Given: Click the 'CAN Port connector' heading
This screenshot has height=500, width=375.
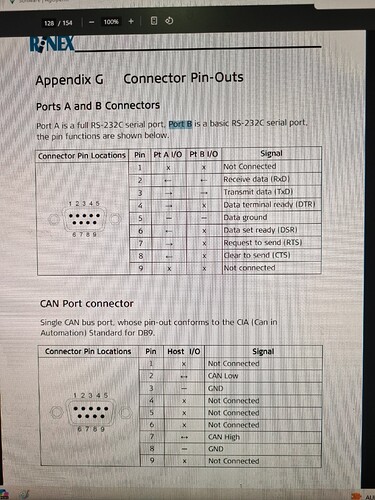Looking at the screenshot, I should 87,304.
